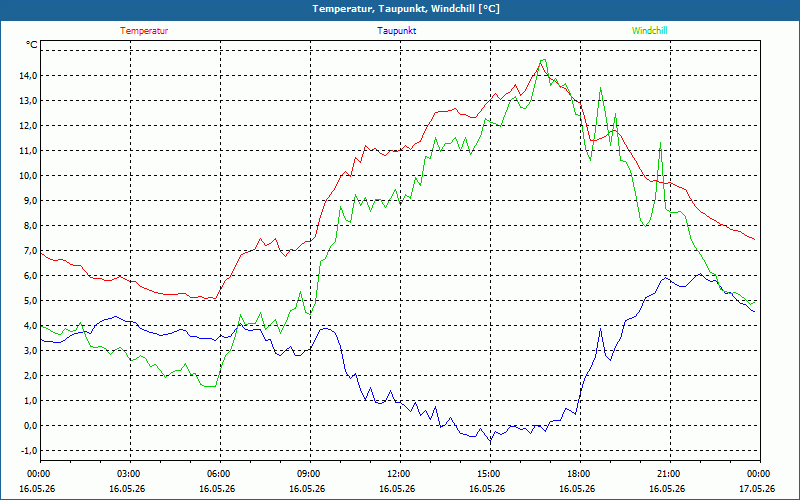800x500 pixels.
Task: Click the 0,0 y-axis label
Action: tap(30, 426)
